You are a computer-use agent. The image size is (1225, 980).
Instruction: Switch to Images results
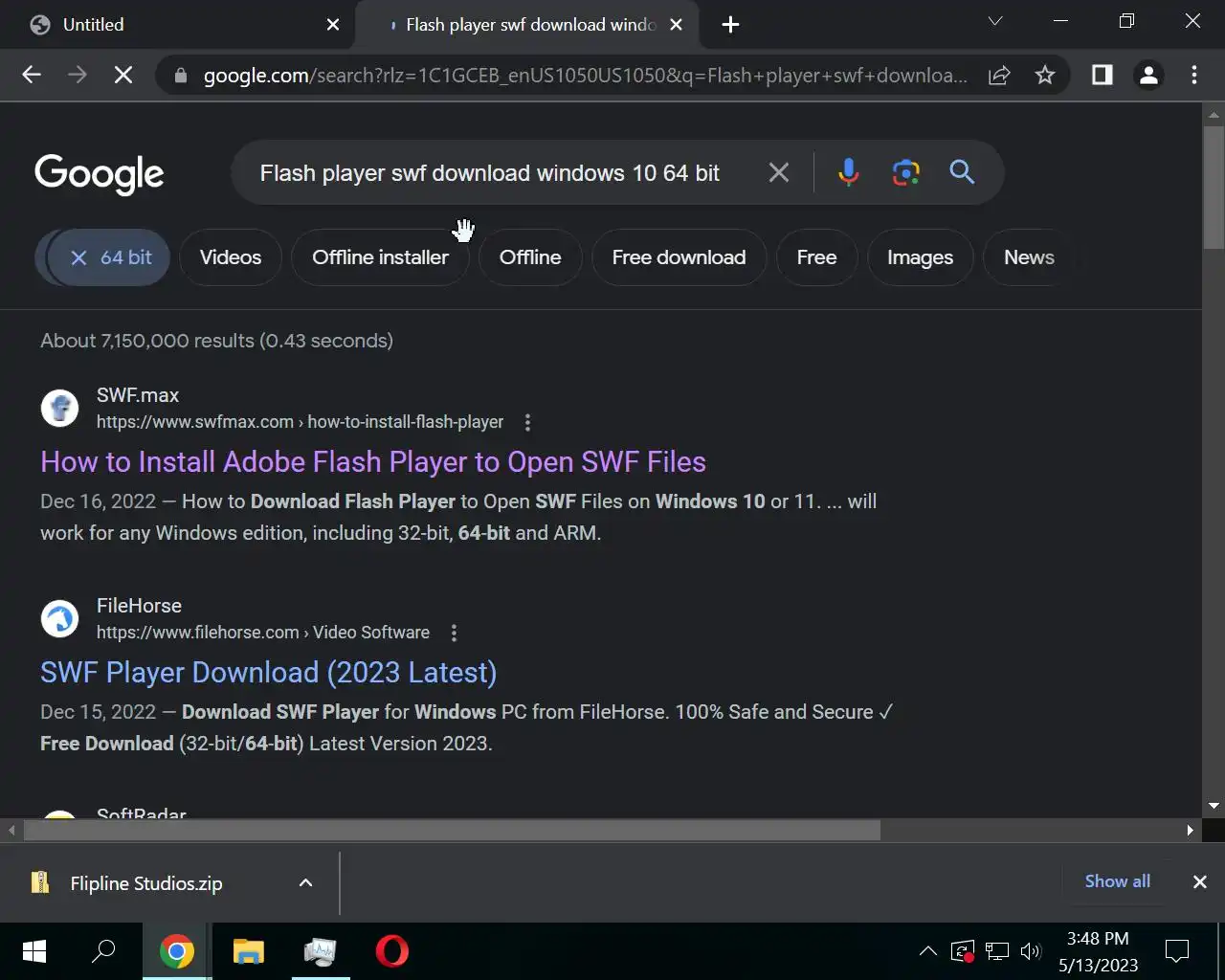click(920, 257)
